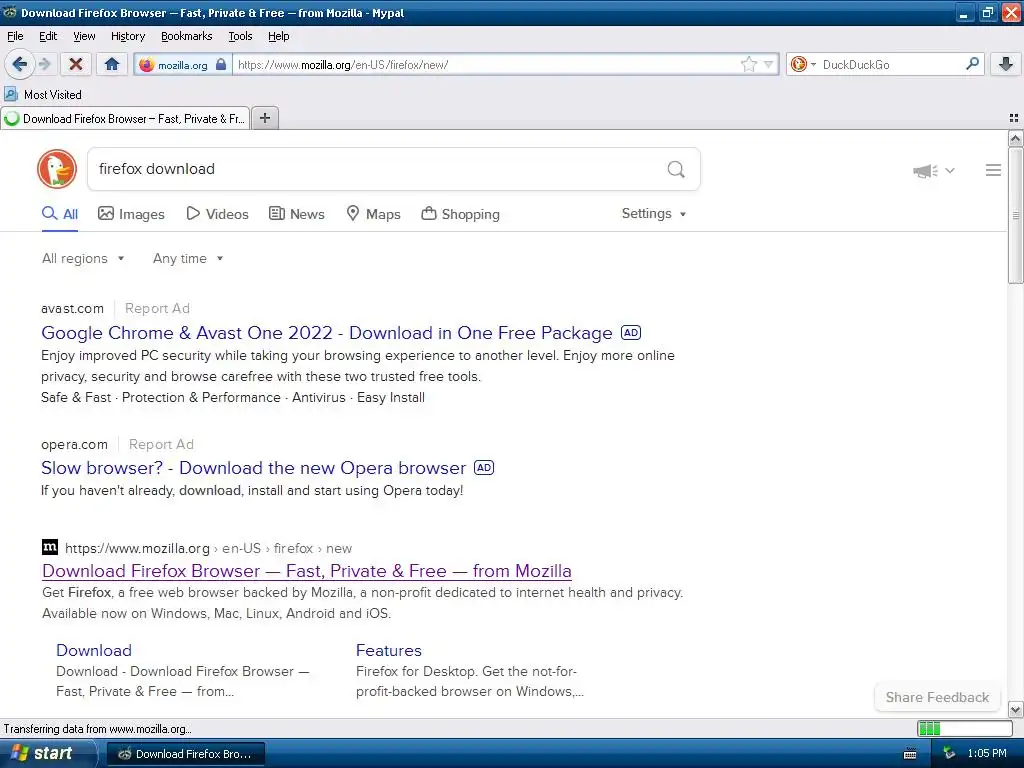Image resolution: width=1024 pixels, height=768 pixels.
Task: Click the 1:05 PM clock
Action: pyautogui.click(x=987, y=753)
